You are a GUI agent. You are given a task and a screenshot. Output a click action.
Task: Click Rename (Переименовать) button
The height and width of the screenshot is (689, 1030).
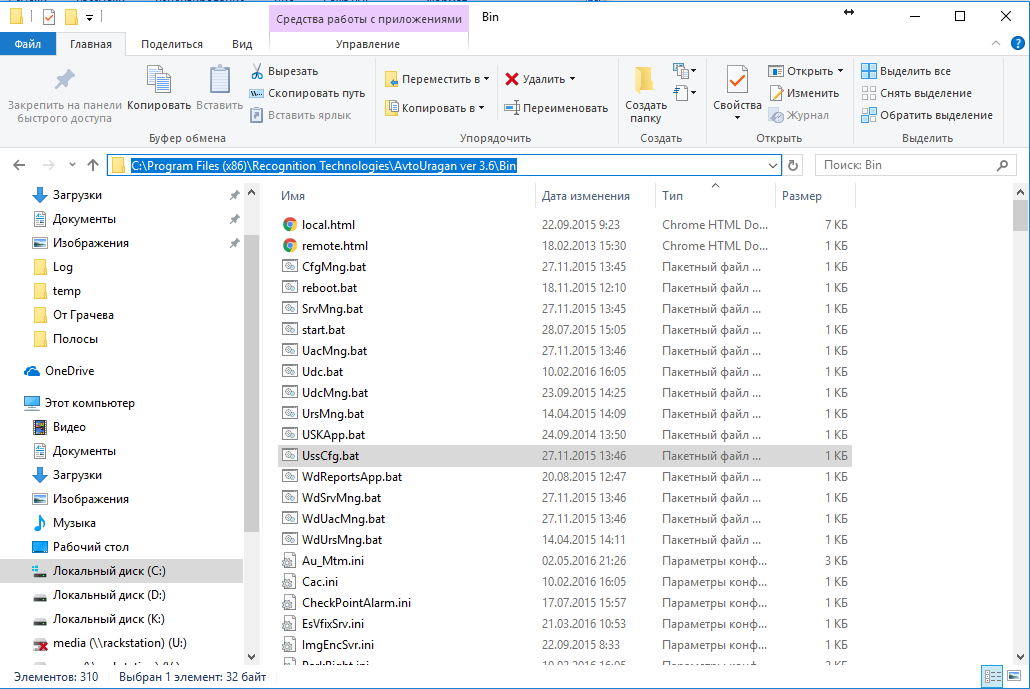(x=556, y=108)
